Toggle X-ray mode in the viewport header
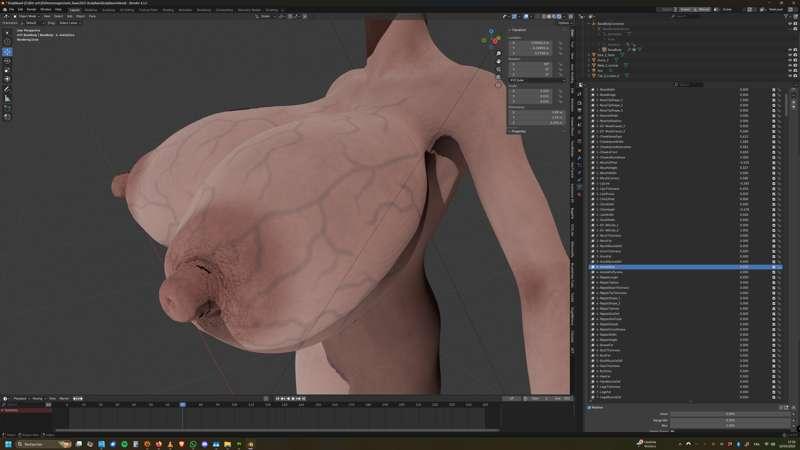 (537, 16)
